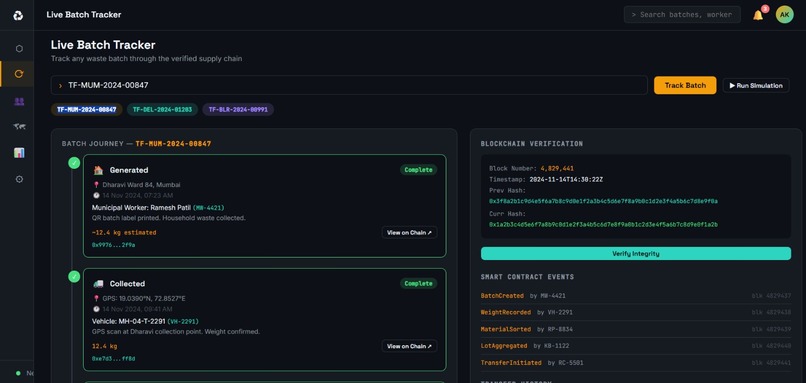The width and height of the screenshot is (806, 383).
Task: Click the green checkmark beside Generated
Action: [74, 163]
